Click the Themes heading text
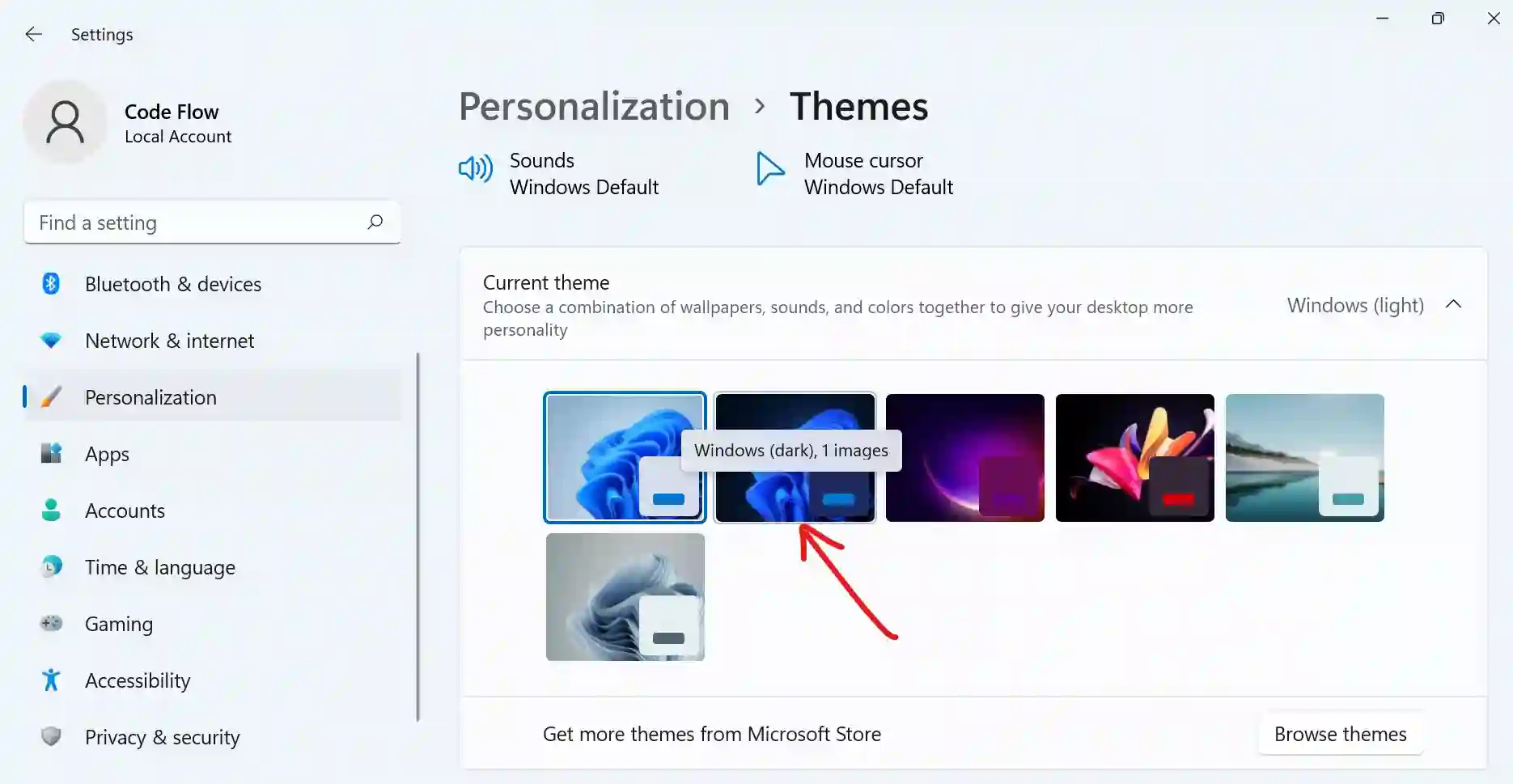 coord(858,106)
